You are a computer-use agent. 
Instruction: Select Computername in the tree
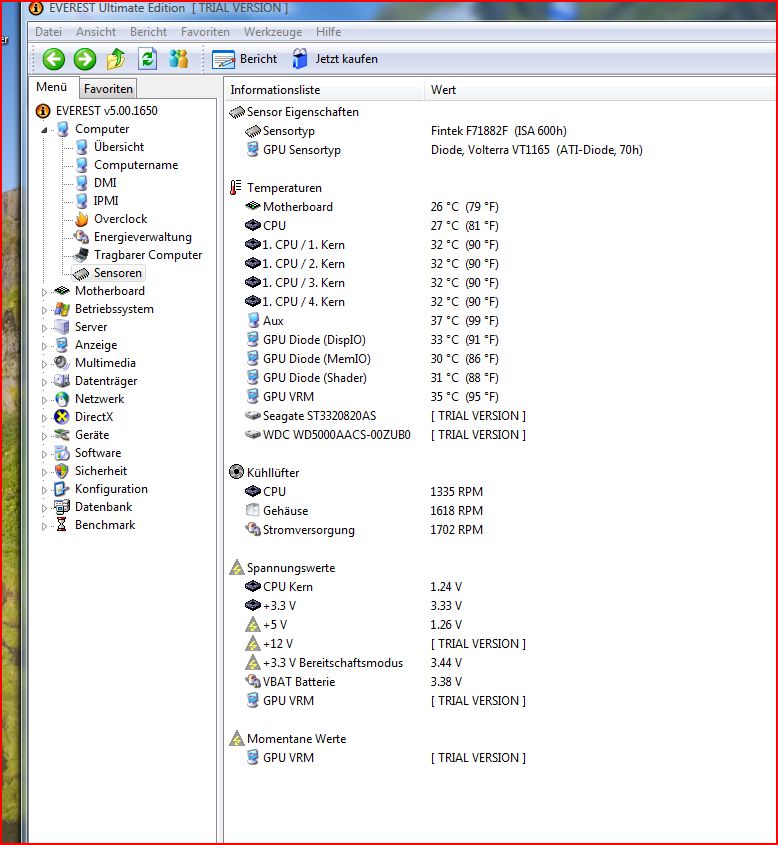[x=136, y=165]
